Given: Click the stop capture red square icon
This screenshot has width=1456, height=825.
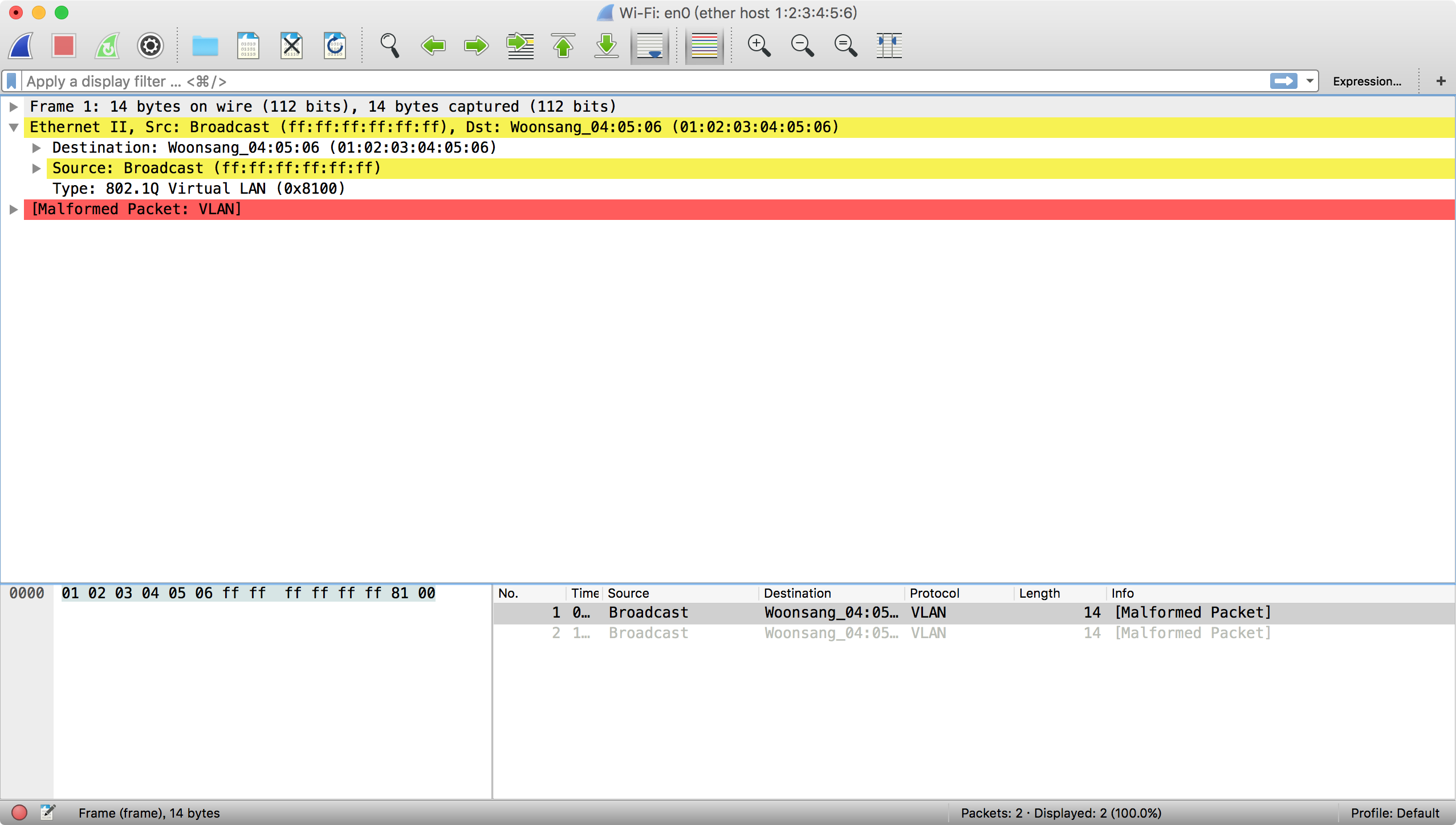Looking at the screenshot, I should tap(63, 46).
